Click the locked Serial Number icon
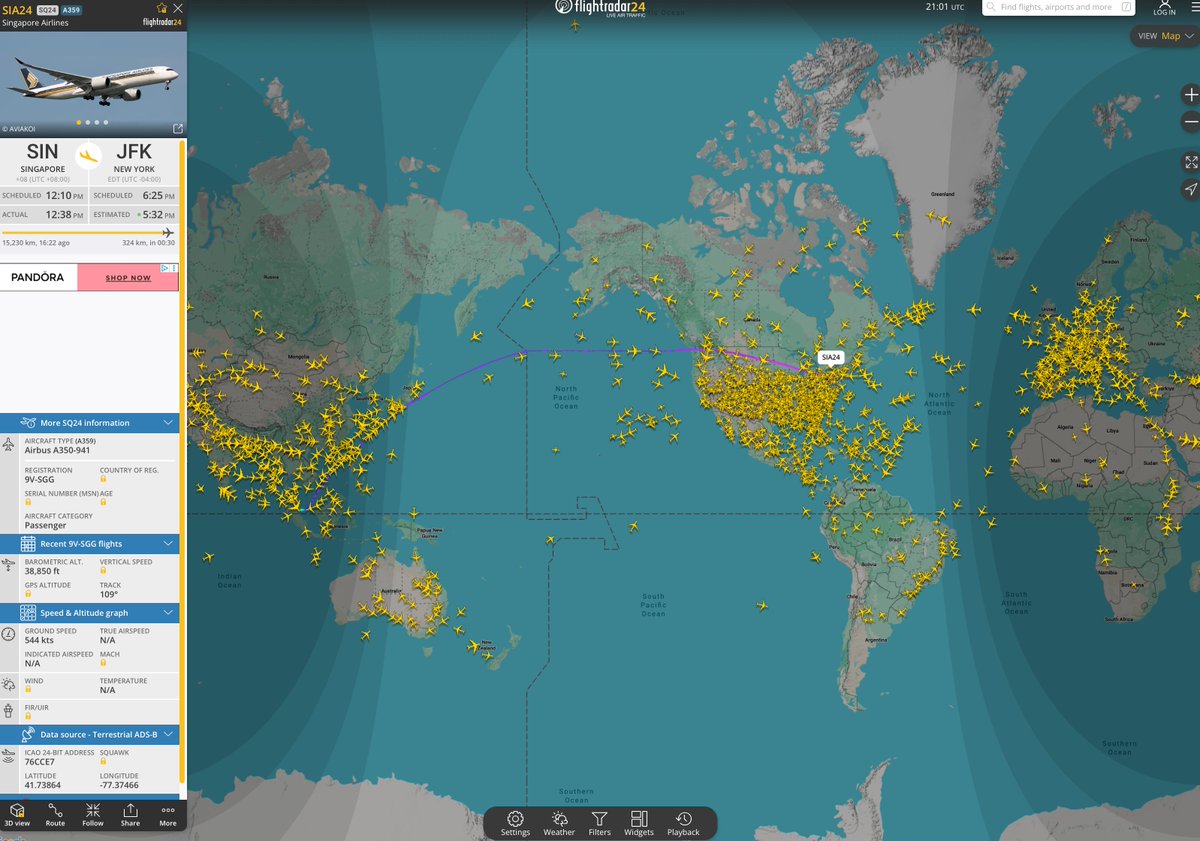Screen dimensions: 1200x841 pyautogui.click(x=28, y=502)
